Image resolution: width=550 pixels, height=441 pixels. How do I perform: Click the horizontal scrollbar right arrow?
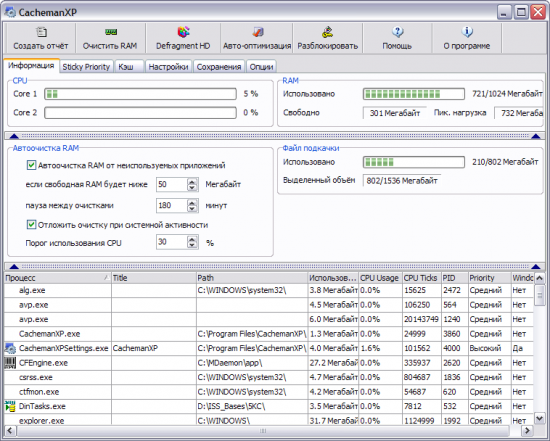point(527,430)
